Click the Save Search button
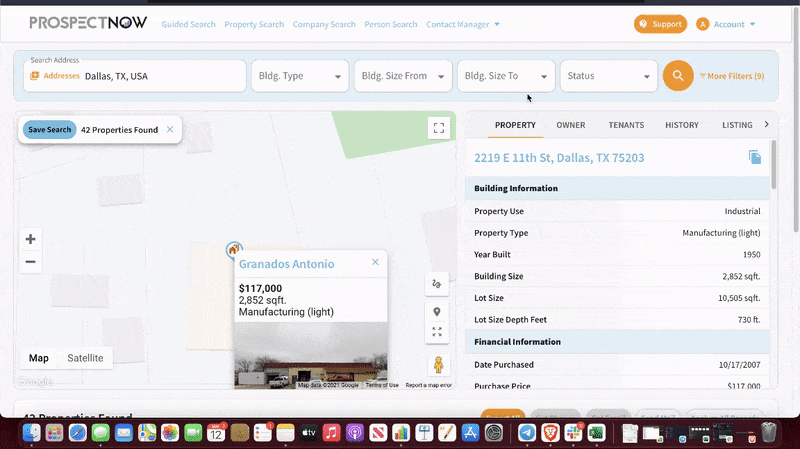Screen dimensions: 800x449 [49, 129]
